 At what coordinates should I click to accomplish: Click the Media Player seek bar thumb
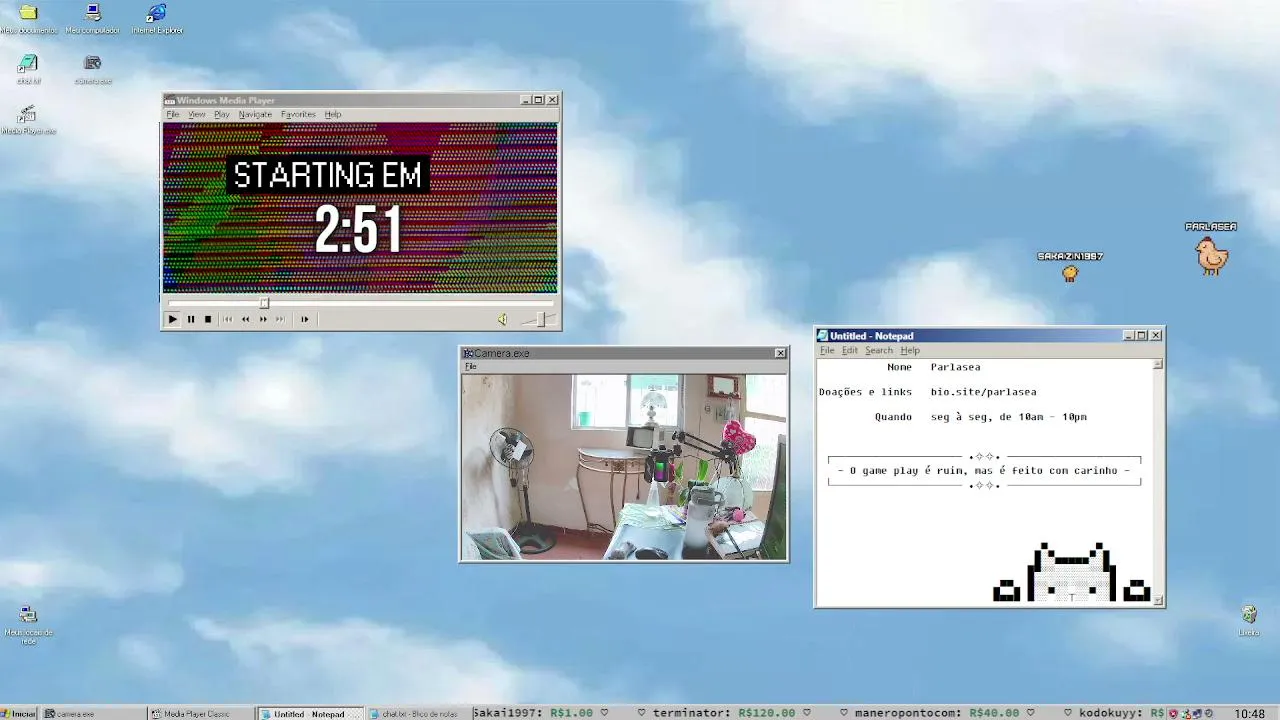(x=264, y=303)
